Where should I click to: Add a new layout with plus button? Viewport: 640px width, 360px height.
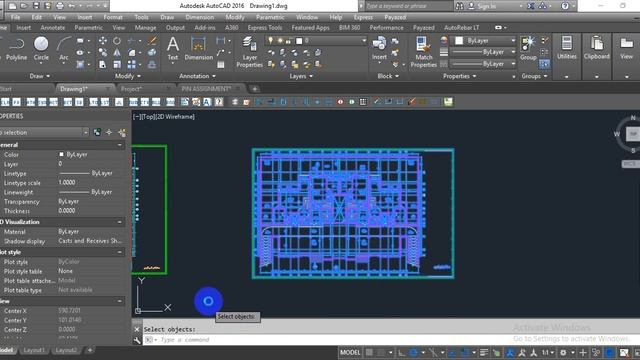90,350
